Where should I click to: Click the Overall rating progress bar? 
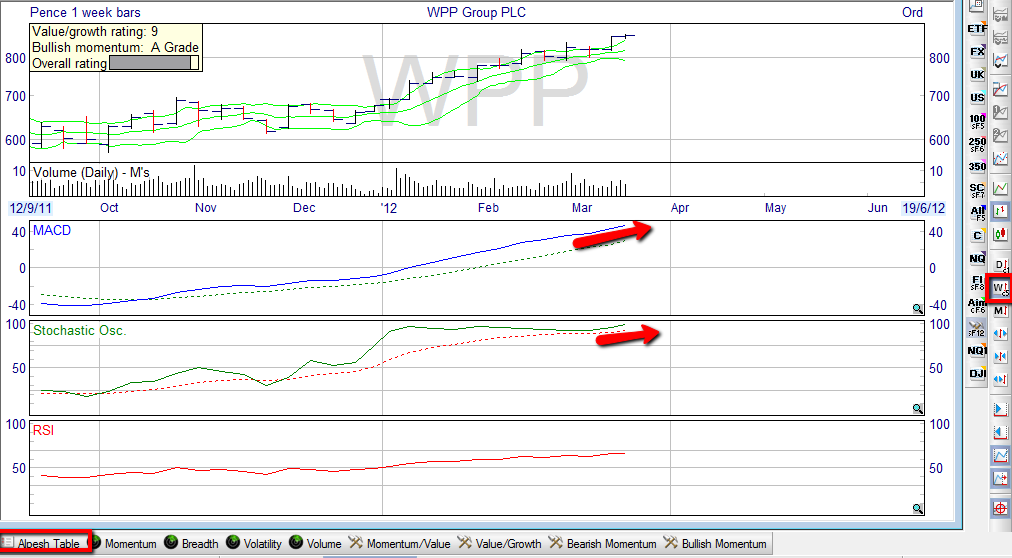click(154, 63)
